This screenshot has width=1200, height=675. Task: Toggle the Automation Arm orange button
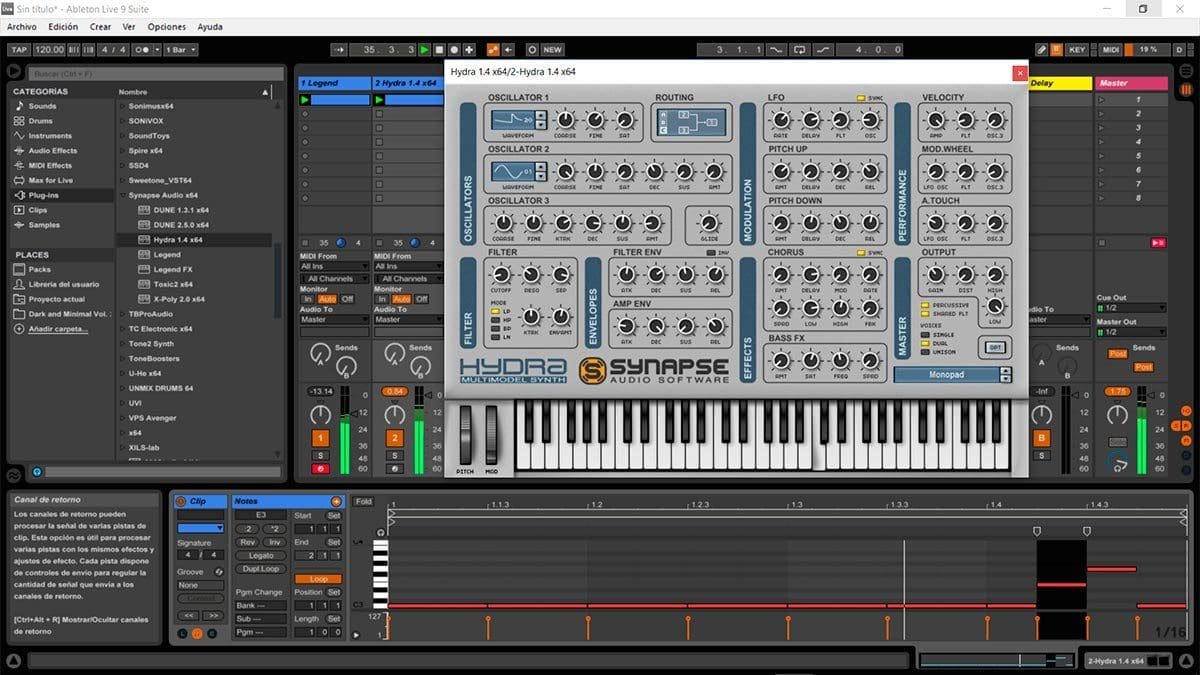[x=493, y=49]
